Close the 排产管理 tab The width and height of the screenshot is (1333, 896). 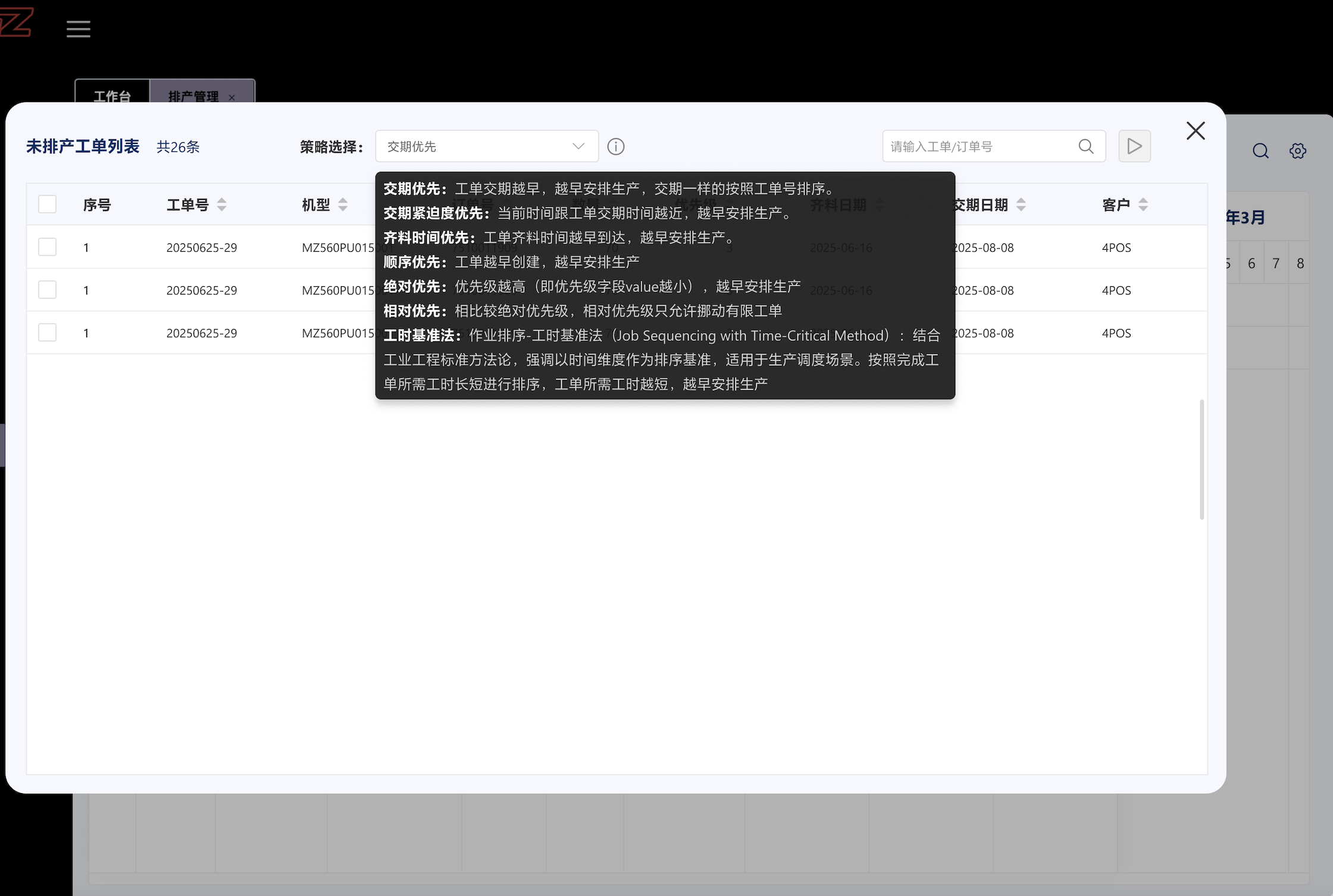point(232,98)
